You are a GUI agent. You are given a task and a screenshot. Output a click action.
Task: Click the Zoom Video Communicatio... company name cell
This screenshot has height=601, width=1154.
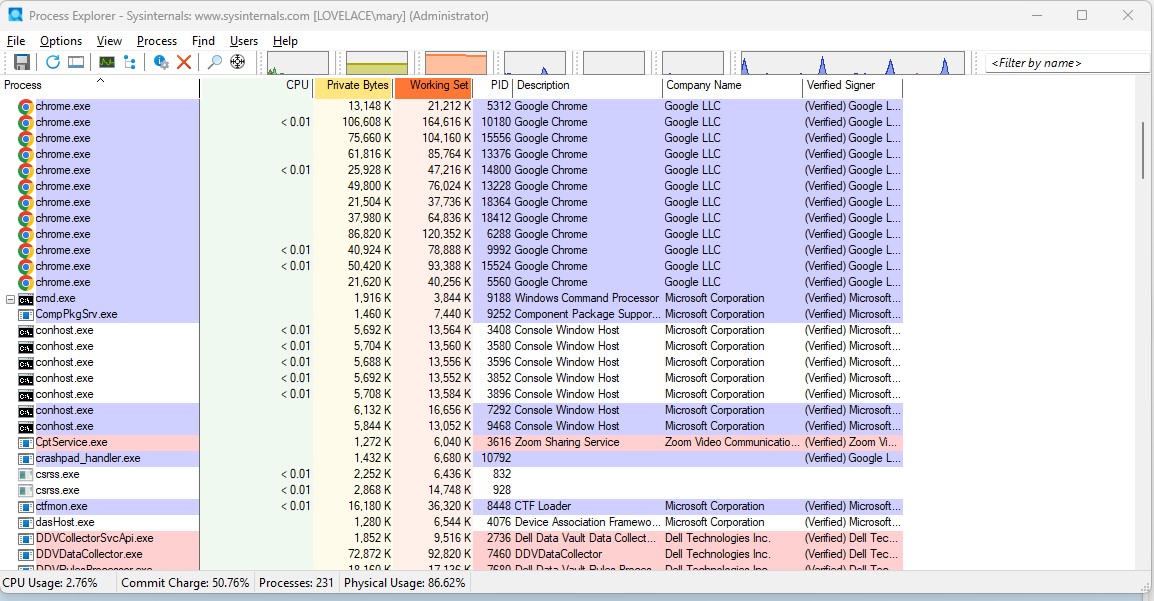[x=732, y=443]
